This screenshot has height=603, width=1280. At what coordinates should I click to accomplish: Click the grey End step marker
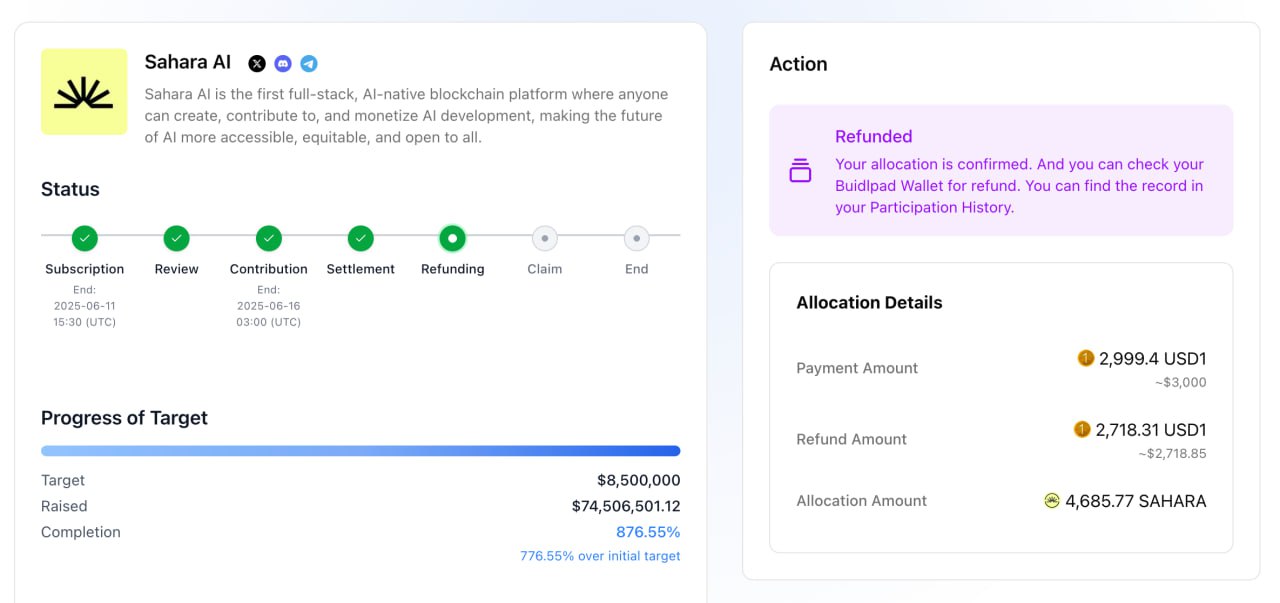(x=637, y=238)
